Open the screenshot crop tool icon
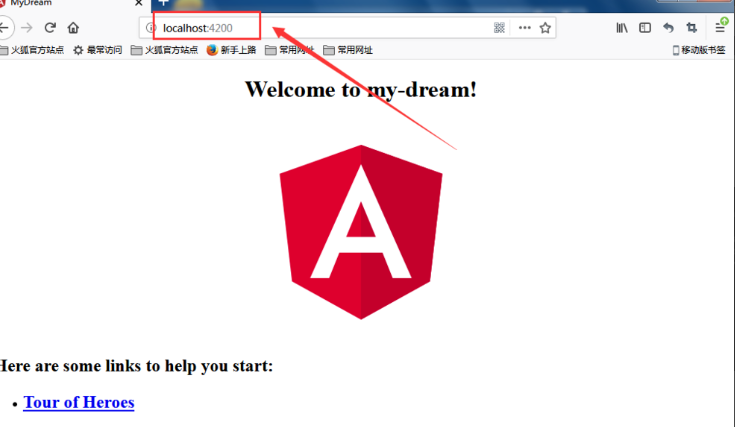This screenshot has width=735, height=427. tap(691, 28)
